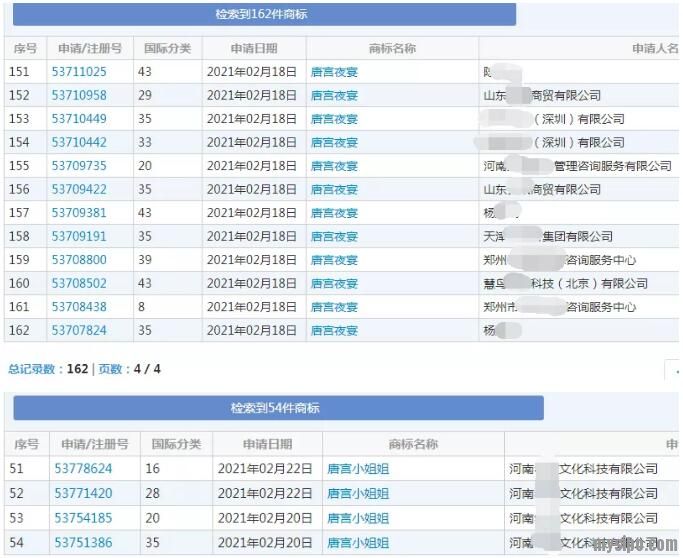
Task: Click the 商标名称 column header in lower table
Action: [413, 444]
